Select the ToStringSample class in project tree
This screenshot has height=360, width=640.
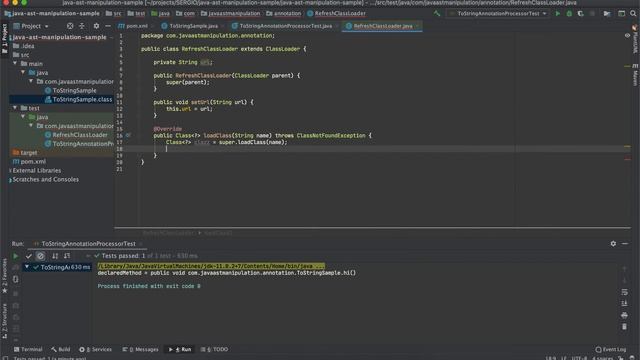coord(70,90)
